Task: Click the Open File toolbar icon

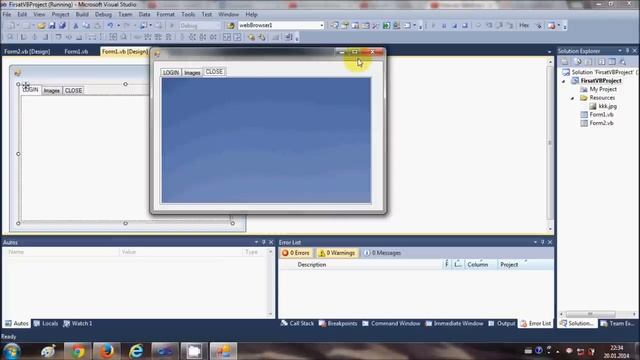Action: [41, 26]
